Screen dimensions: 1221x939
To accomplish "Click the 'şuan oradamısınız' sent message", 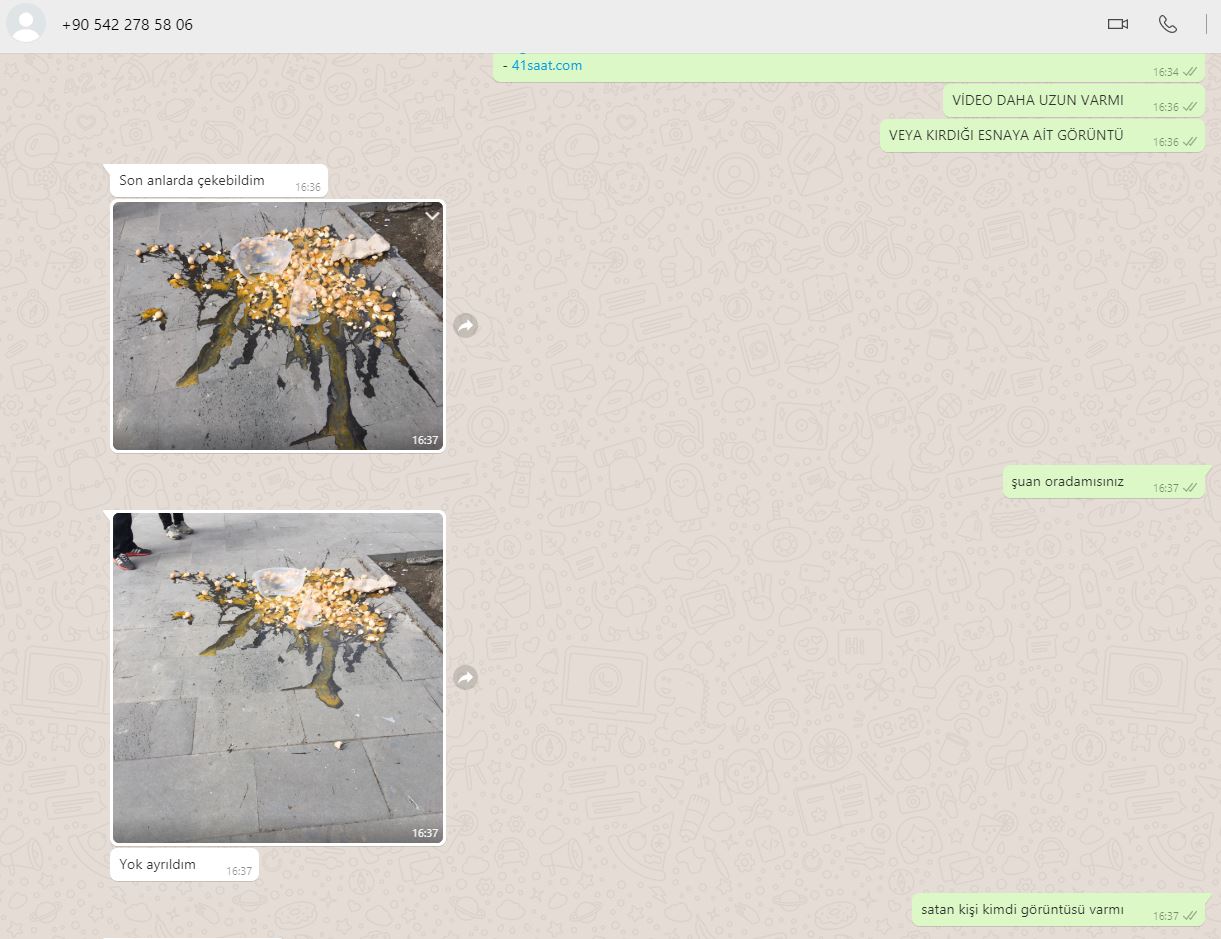I will tap(1067, 482).
